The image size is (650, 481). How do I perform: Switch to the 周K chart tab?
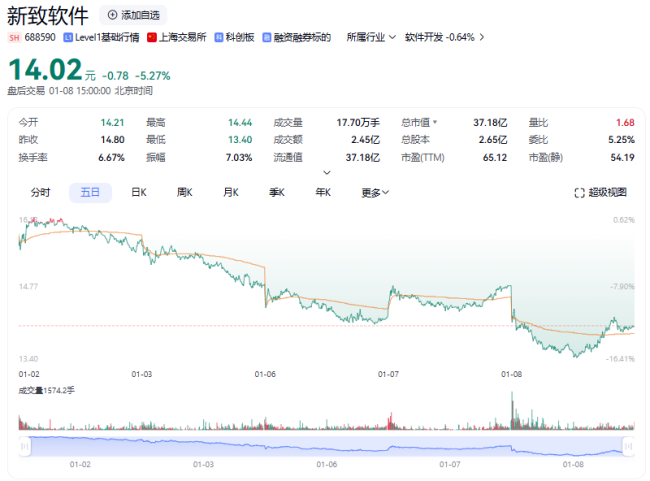[184, 192]
